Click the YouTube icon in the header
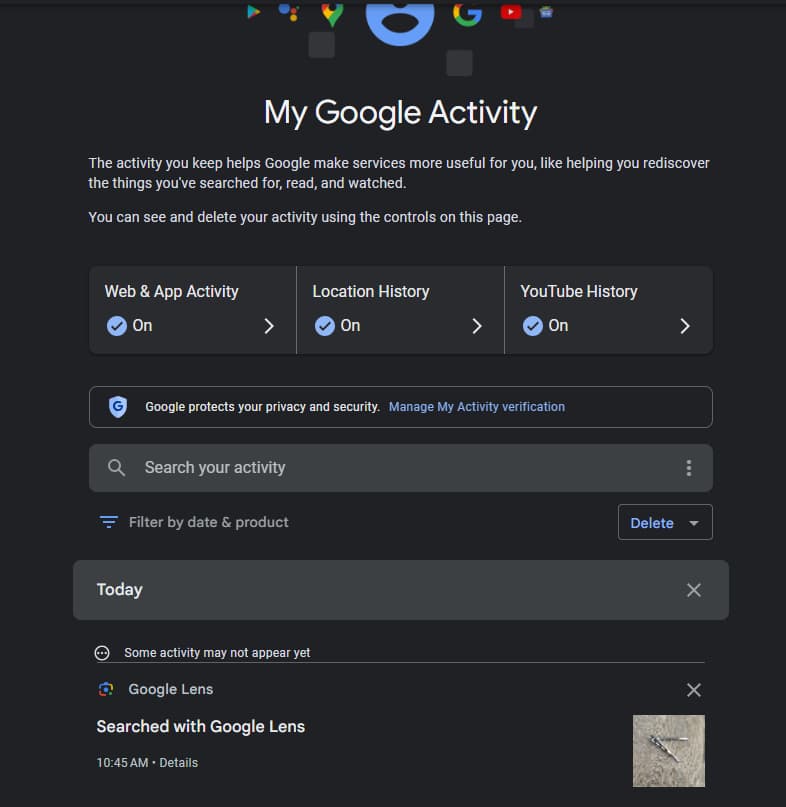The width and height of the screenshot is (786, 807). (510, 12)
